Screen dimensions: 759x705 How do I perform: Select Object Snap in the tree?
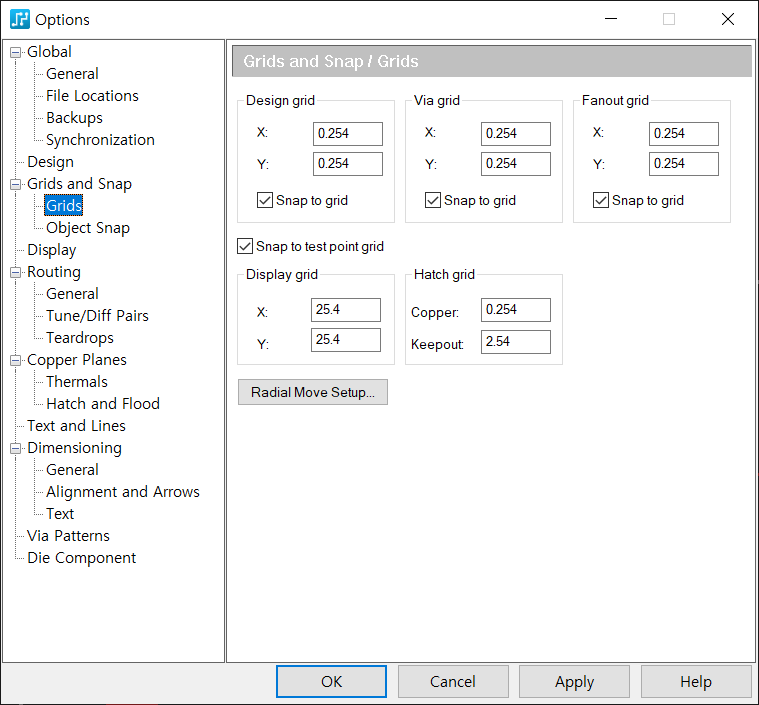[88, 228]
